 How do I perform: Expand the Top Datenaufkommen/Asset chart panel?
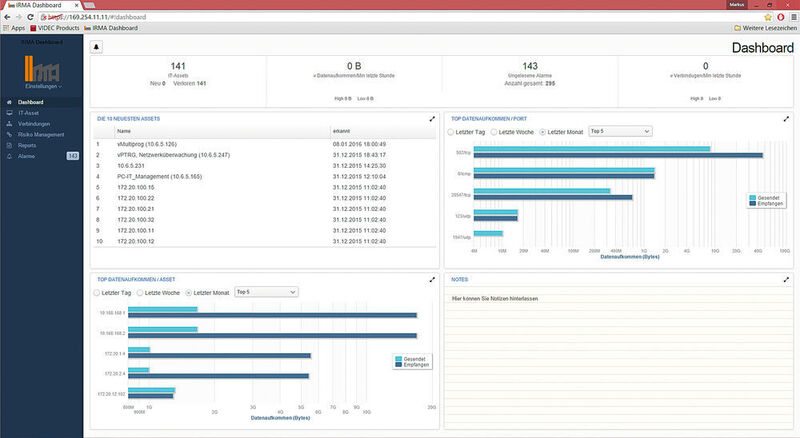coord(432,280)
